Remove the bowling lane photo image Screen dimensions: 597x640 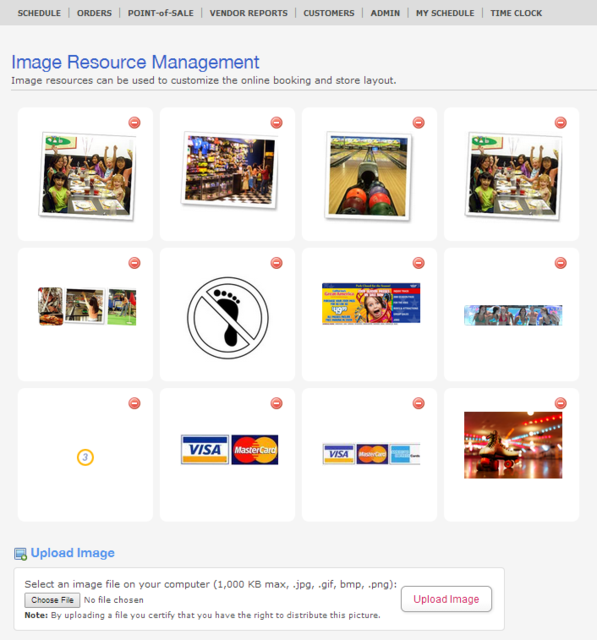(x=418, y=122)
